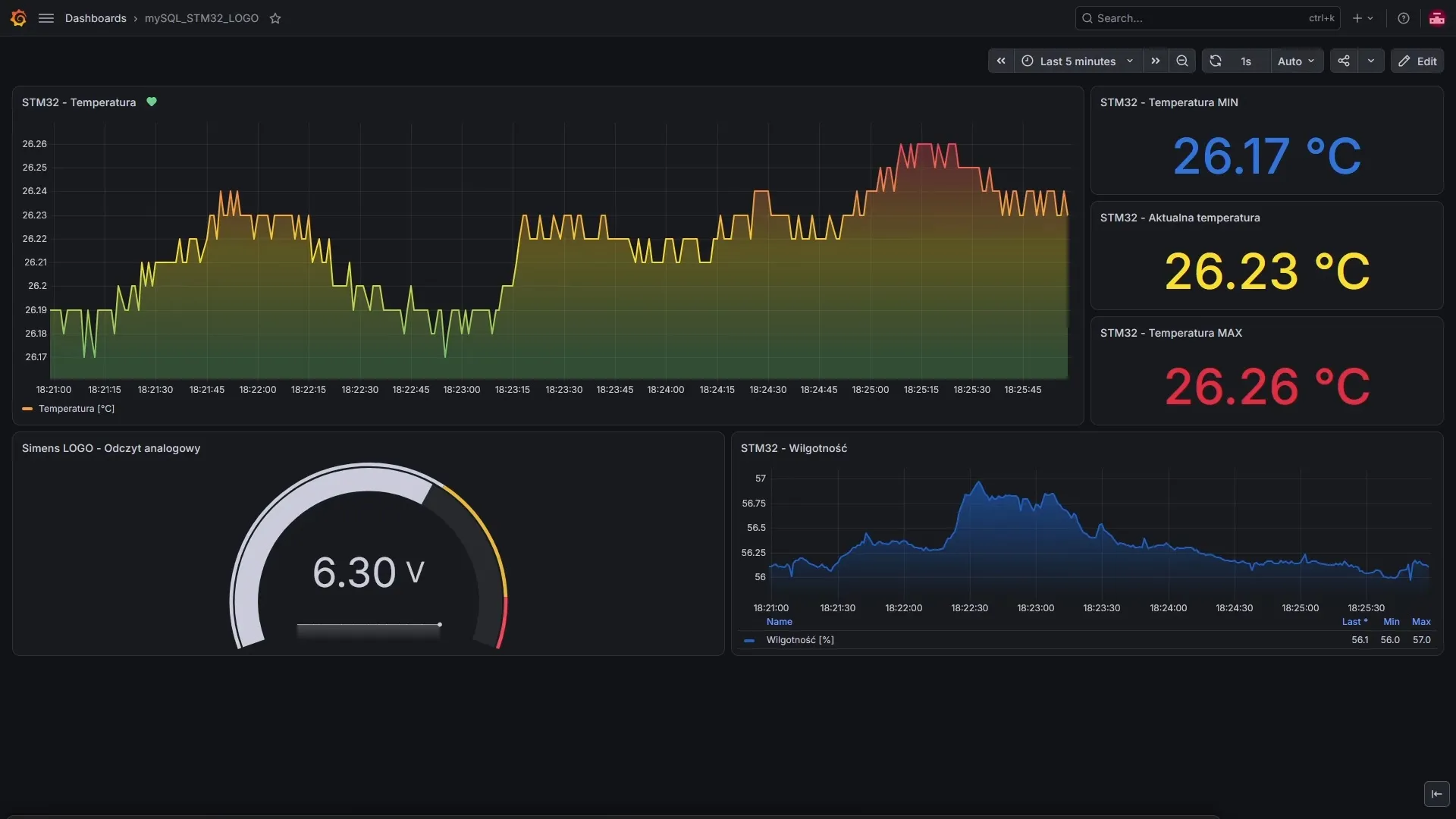
Task: Click the Temperatura legend orange swatch
Action: 27,409
